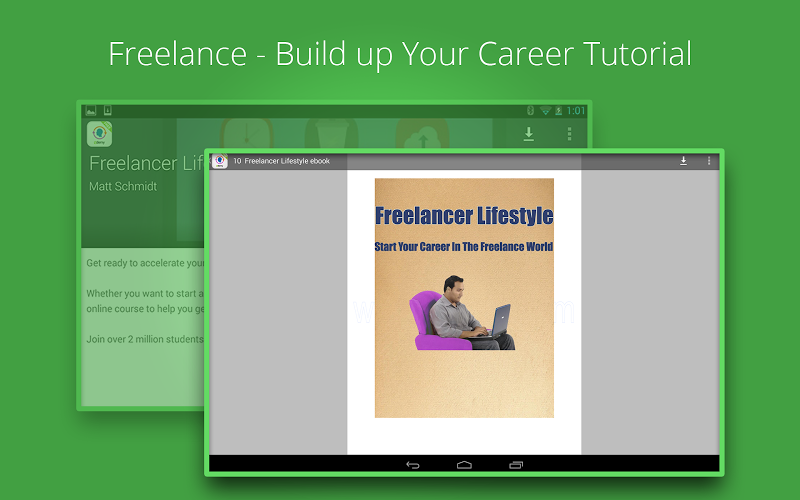Tap the battery icon in the back window status bar
The width and height of the screenshot is (800, 500).
pos(559,111)
